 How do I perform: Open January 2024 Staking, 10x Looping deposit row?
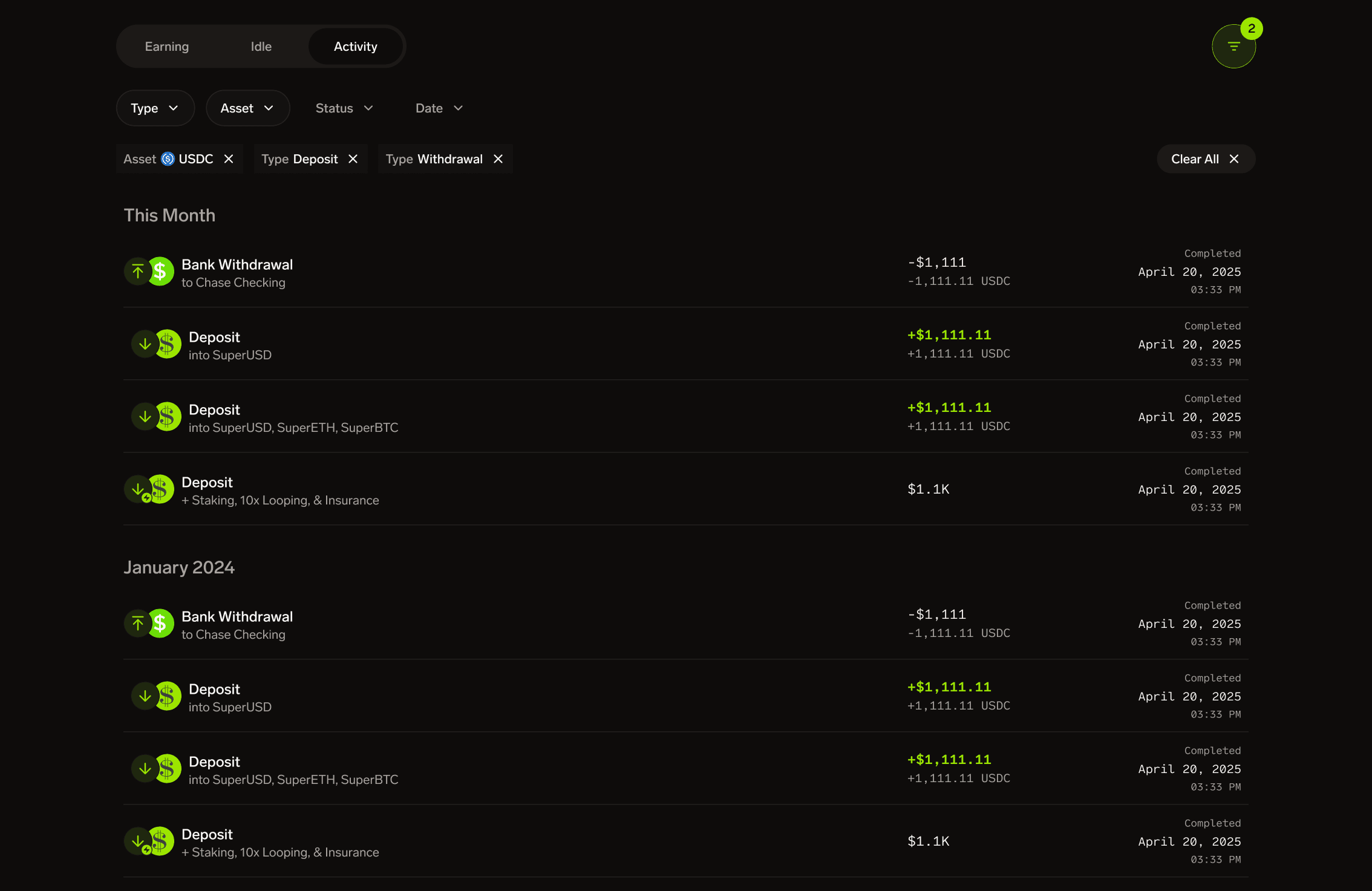(280, 843)
